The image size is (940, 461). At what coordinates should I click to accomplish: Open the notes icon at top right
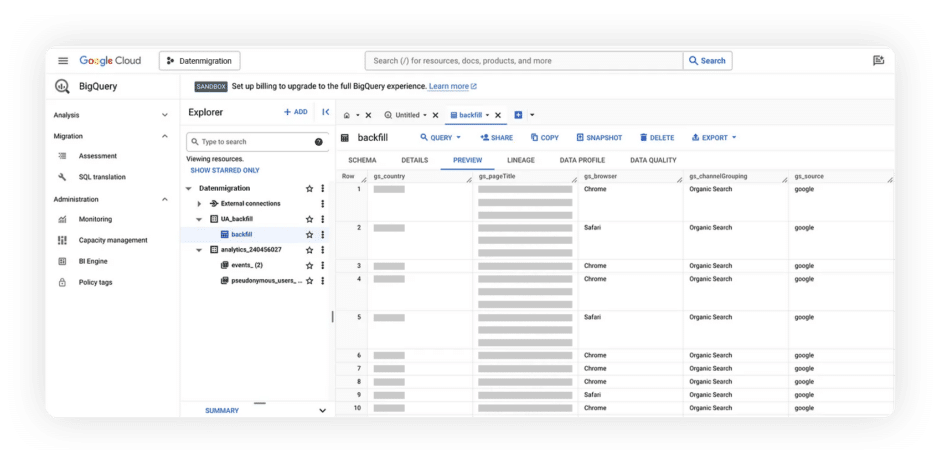pos(878,61)
